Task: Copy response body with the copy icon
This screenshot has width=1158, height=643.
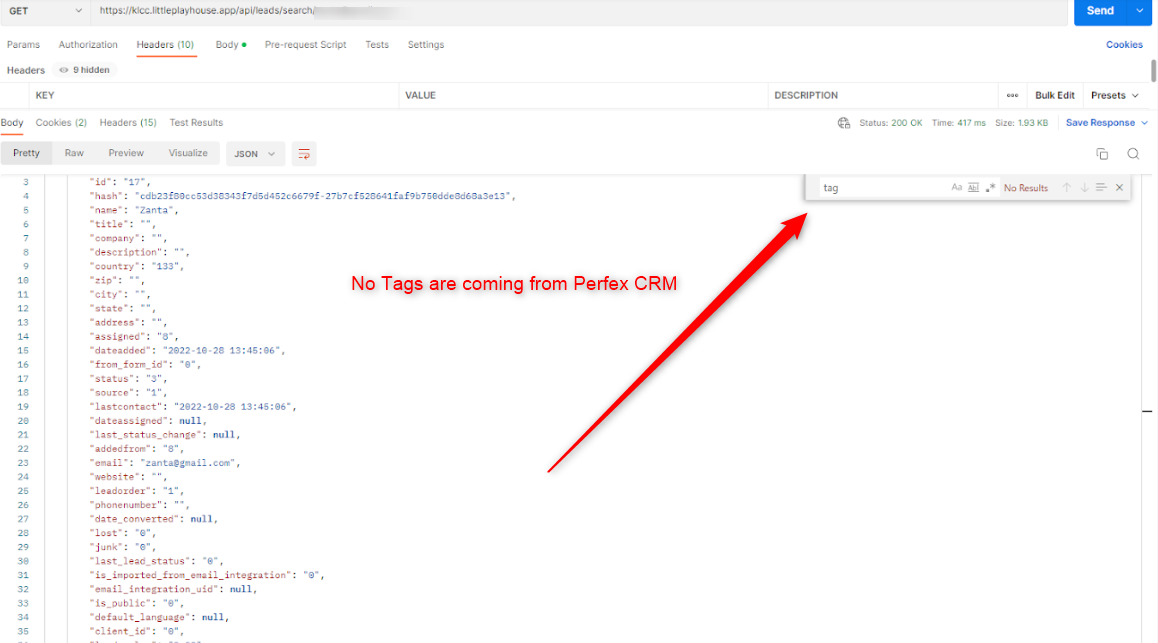Action: coord(1102,154)
